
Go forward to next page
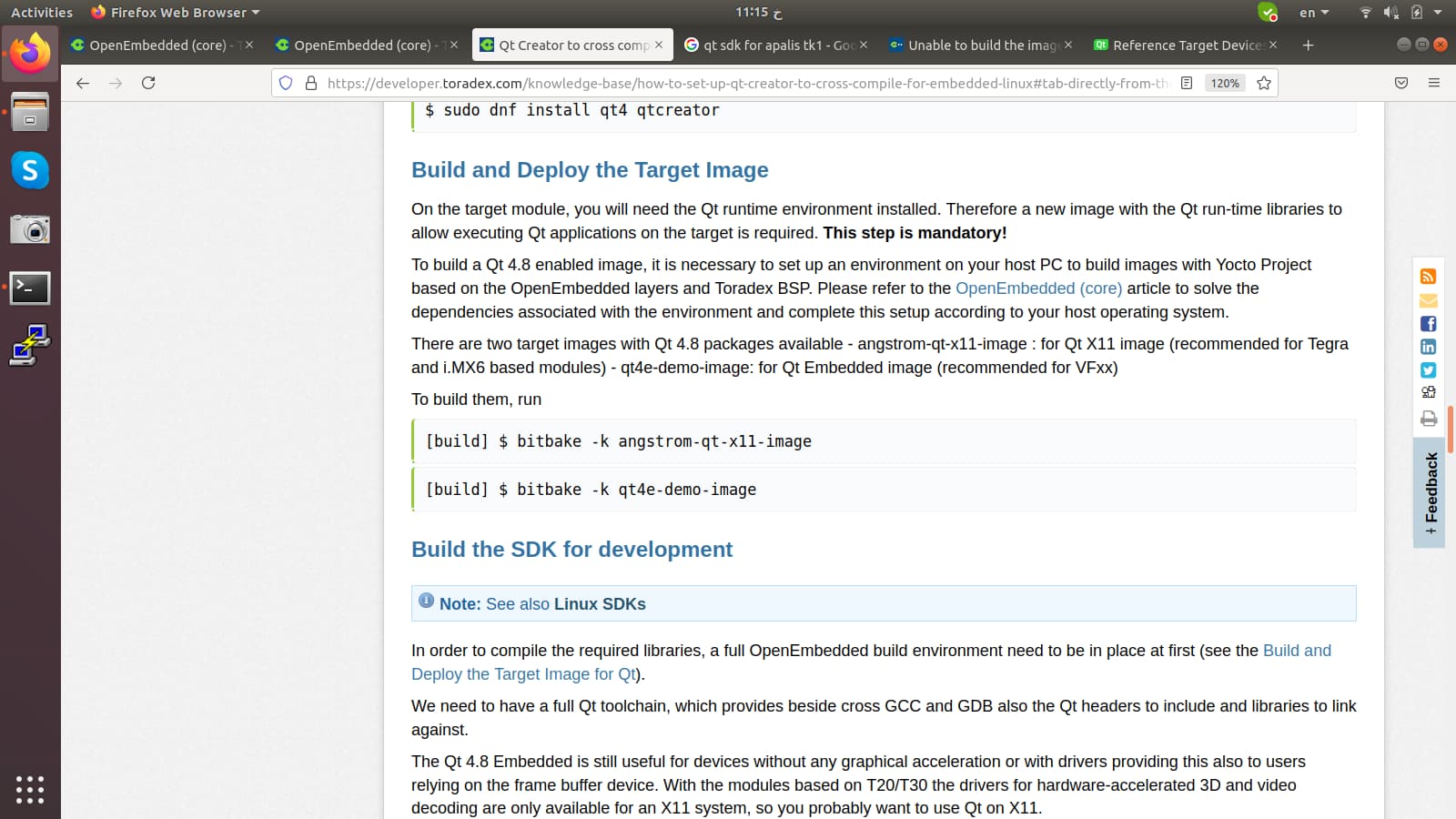[116, 83]
